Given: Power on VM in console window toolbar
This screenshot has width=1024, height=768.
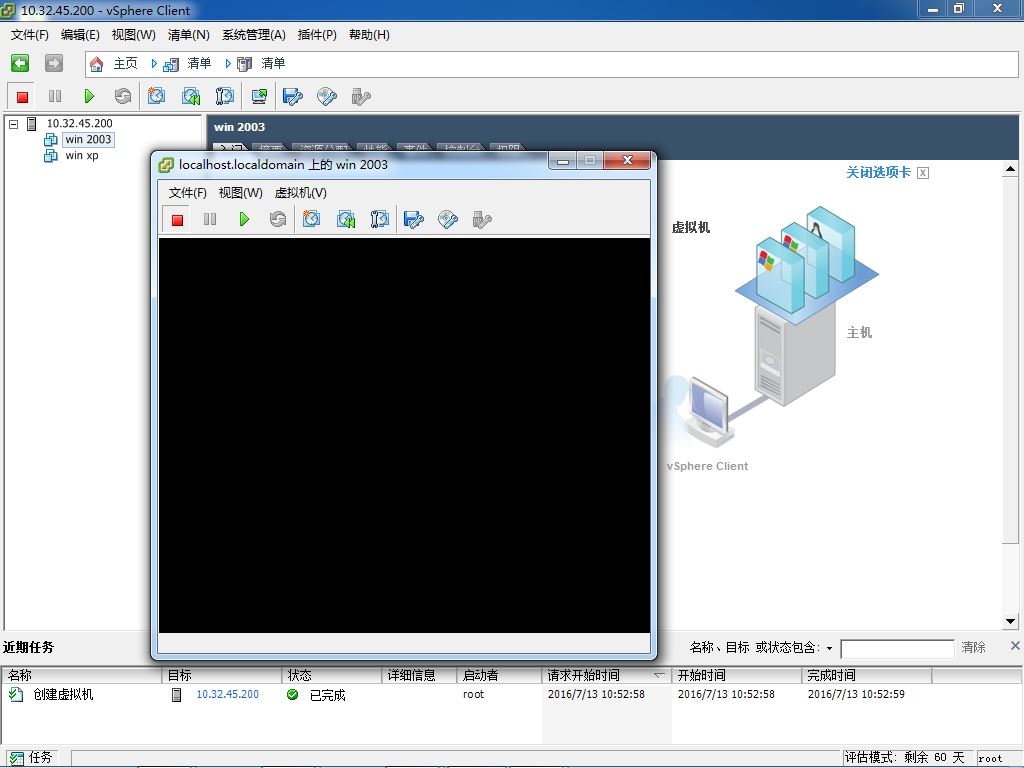Looking at the screenshot, I should click(x=244, y=219).
